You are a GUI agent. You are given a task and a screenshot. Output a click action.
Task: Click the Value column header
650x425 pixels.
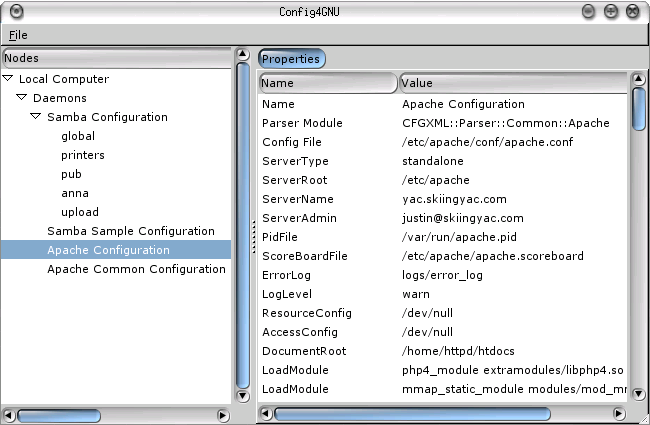coord(512,83)
